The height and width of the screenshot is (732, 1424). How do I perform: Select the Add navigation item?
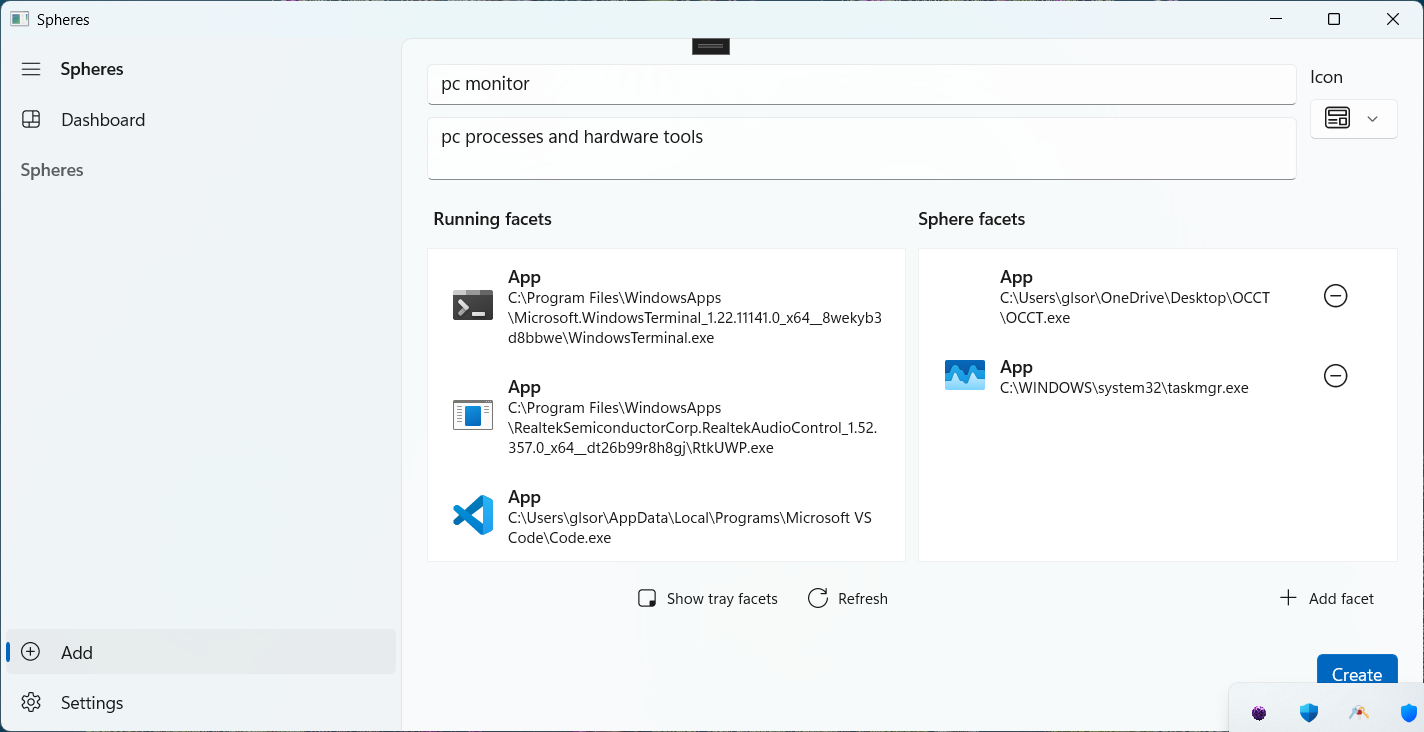click(x=200, y=652)
